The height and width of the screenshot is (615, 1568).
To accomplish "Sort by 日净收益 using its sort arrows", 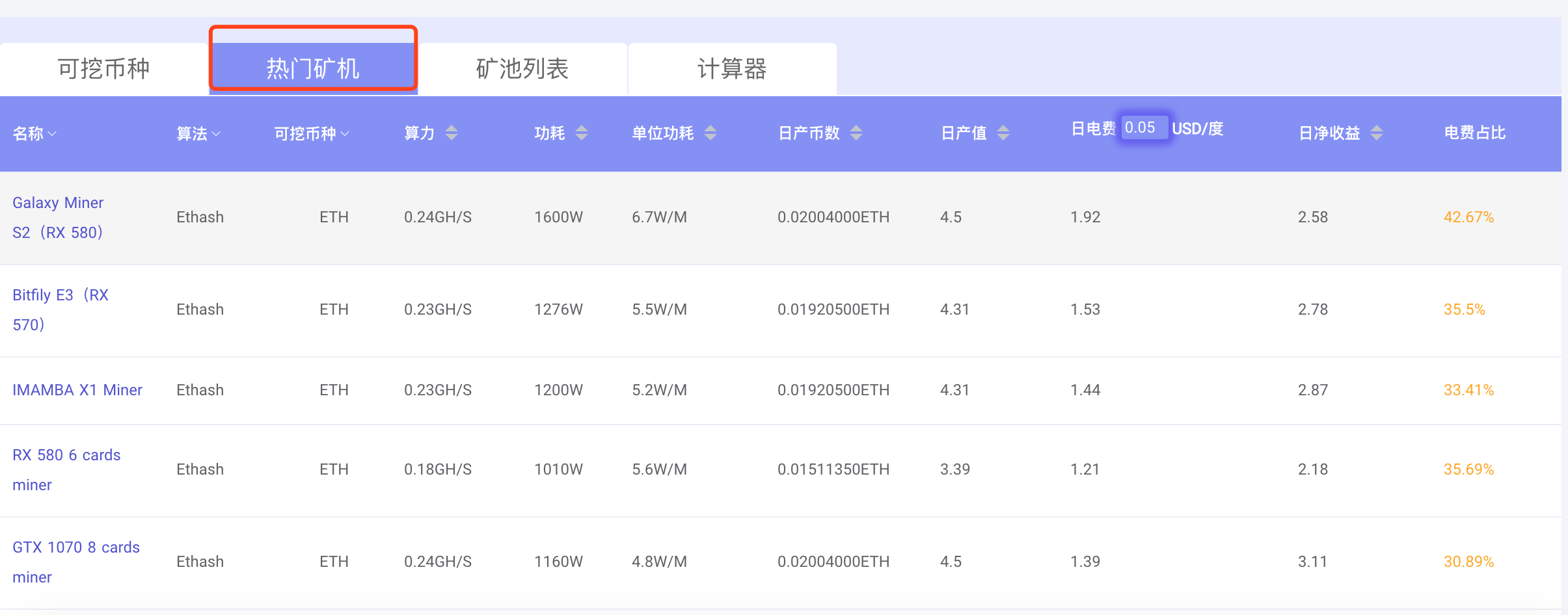I will tap(1377, 133).
